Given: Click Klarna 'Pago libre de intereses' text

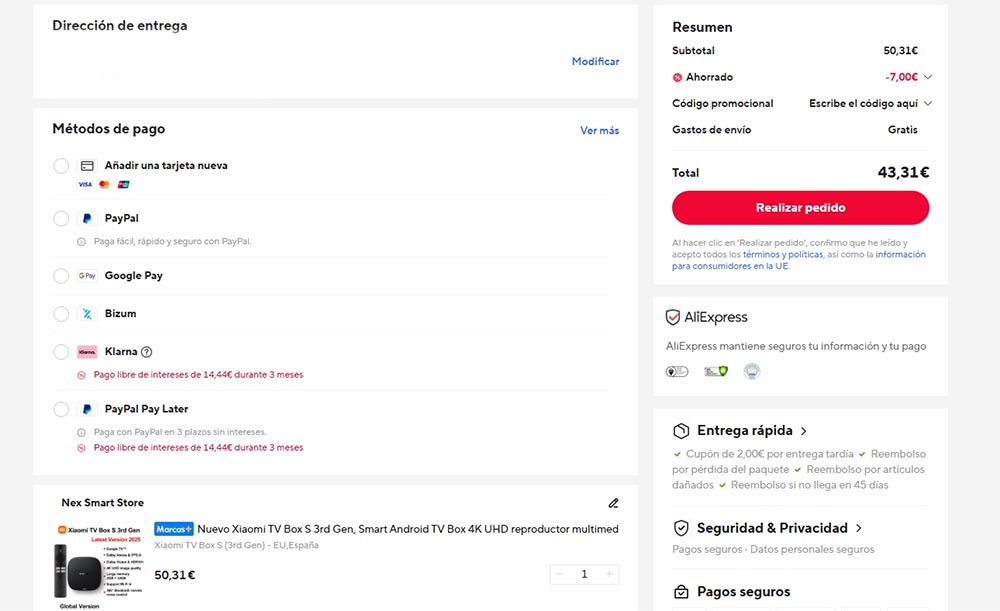Looking at the screenshot, I should [x=198, y=375].
